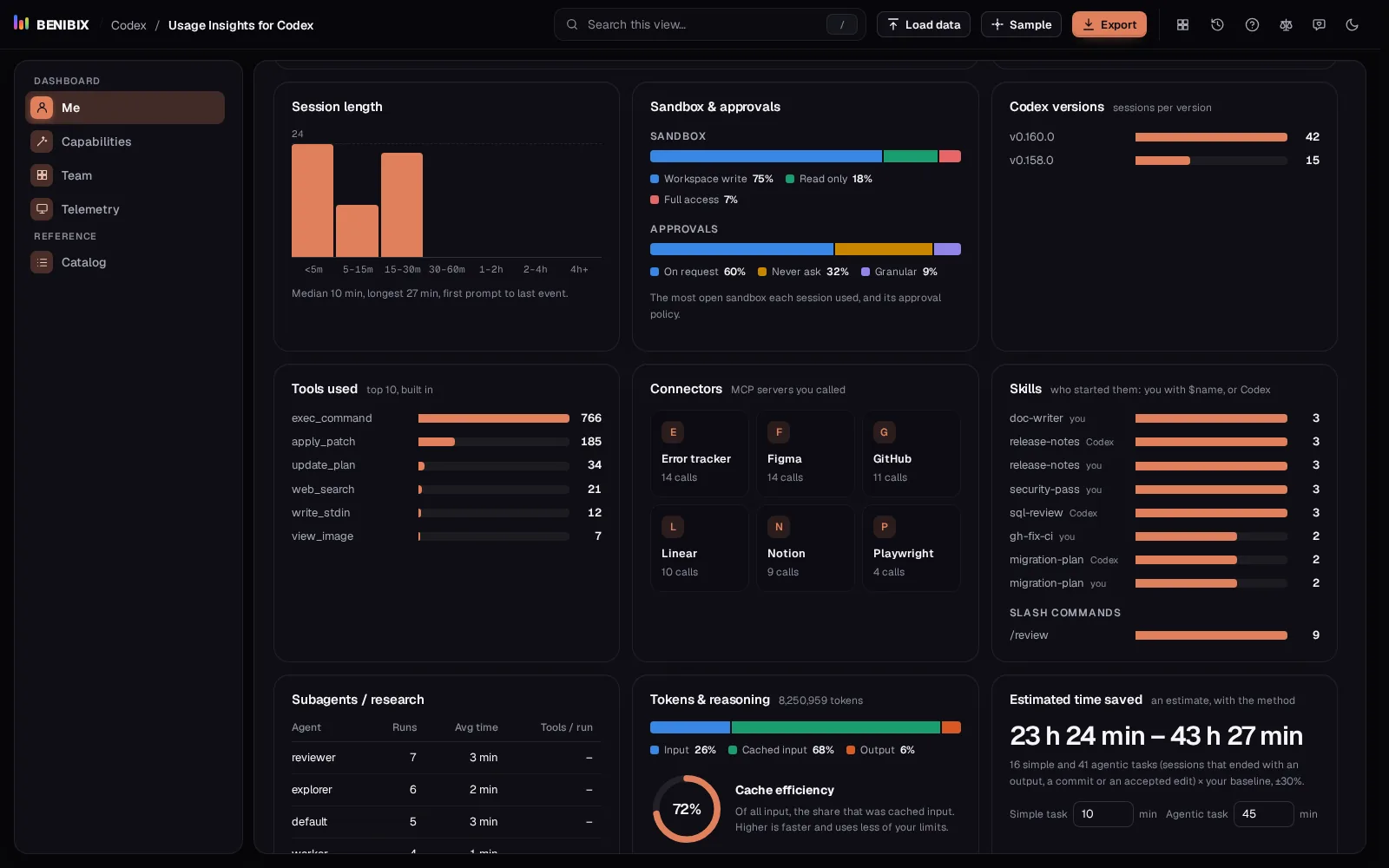Open the feedback chat bubble icon
The width and height of the screenshot is (1389, 868).
point(1319,24)
